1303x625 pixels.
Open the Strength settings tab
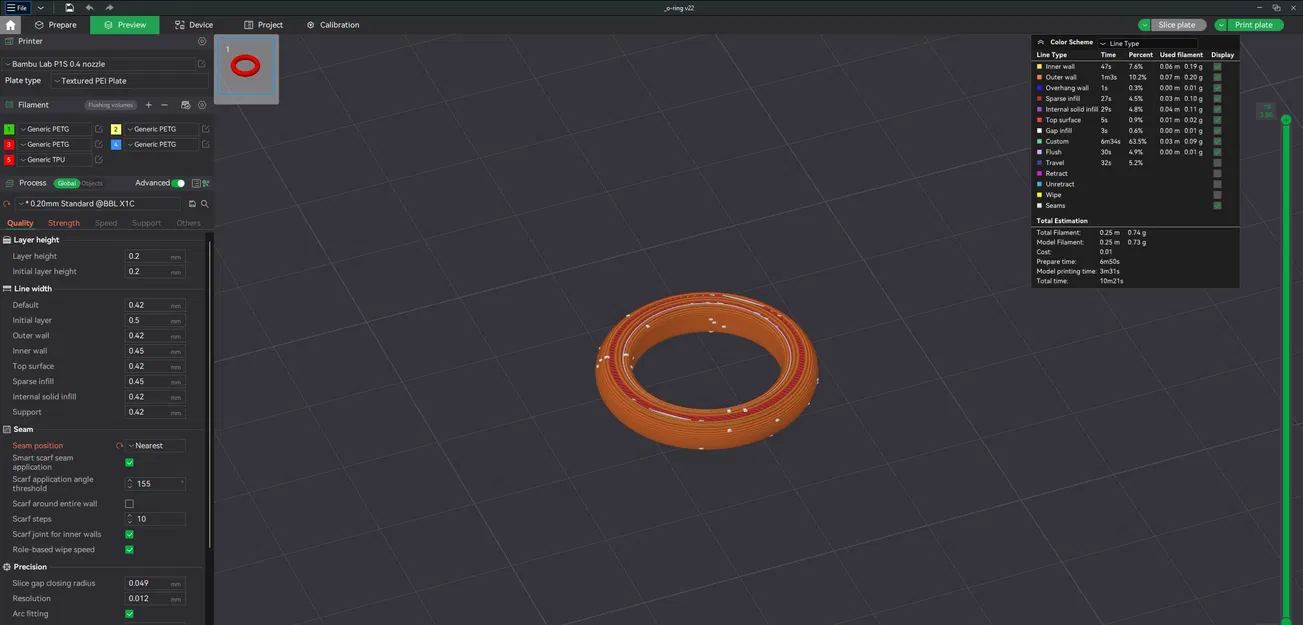(64, 223)
